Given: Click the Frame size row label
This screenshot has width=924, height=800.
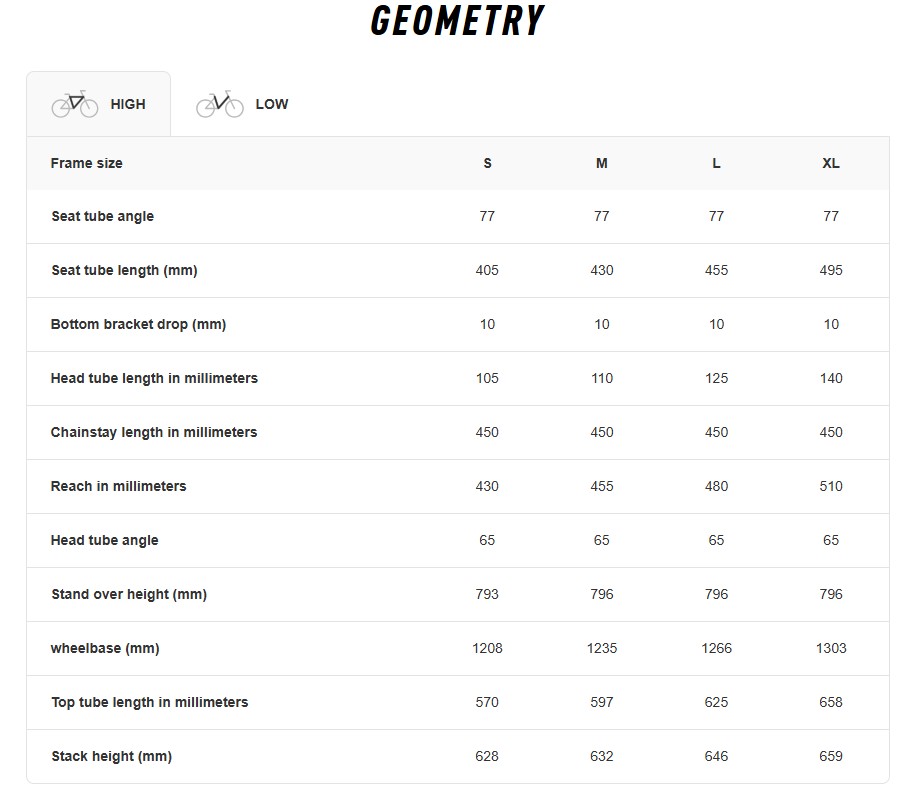Looking at the screenshot, I should click(x=87, y=163).
